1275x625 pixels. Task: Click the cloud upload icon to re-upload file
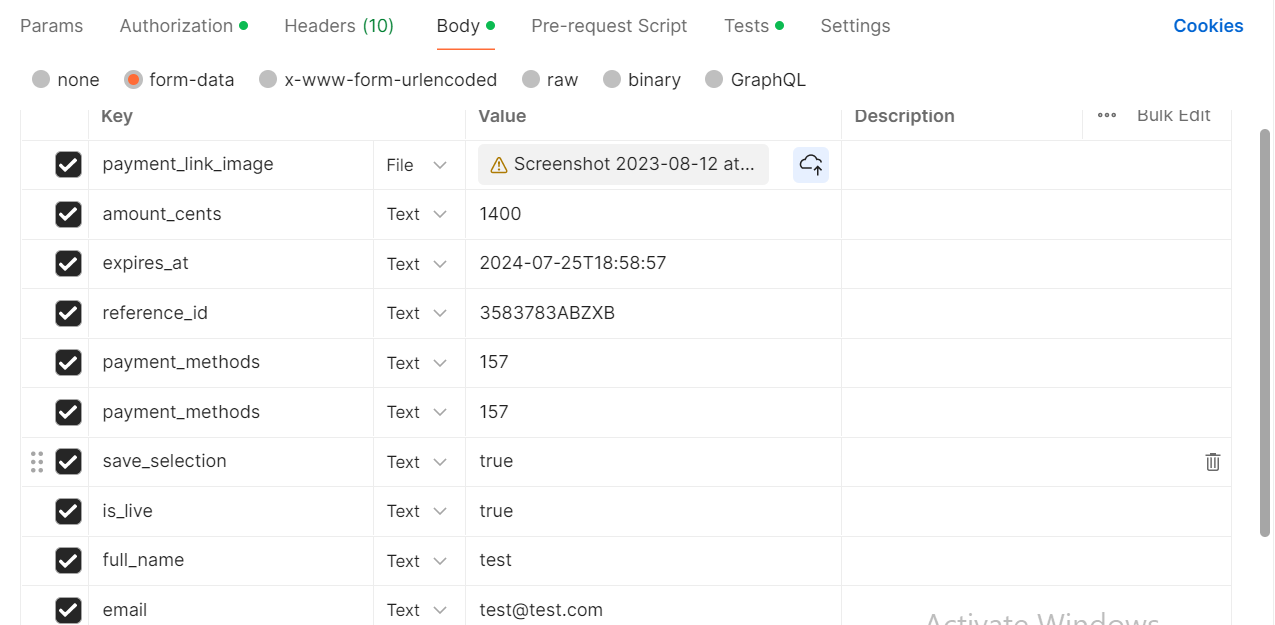click(x=810, y=164)
